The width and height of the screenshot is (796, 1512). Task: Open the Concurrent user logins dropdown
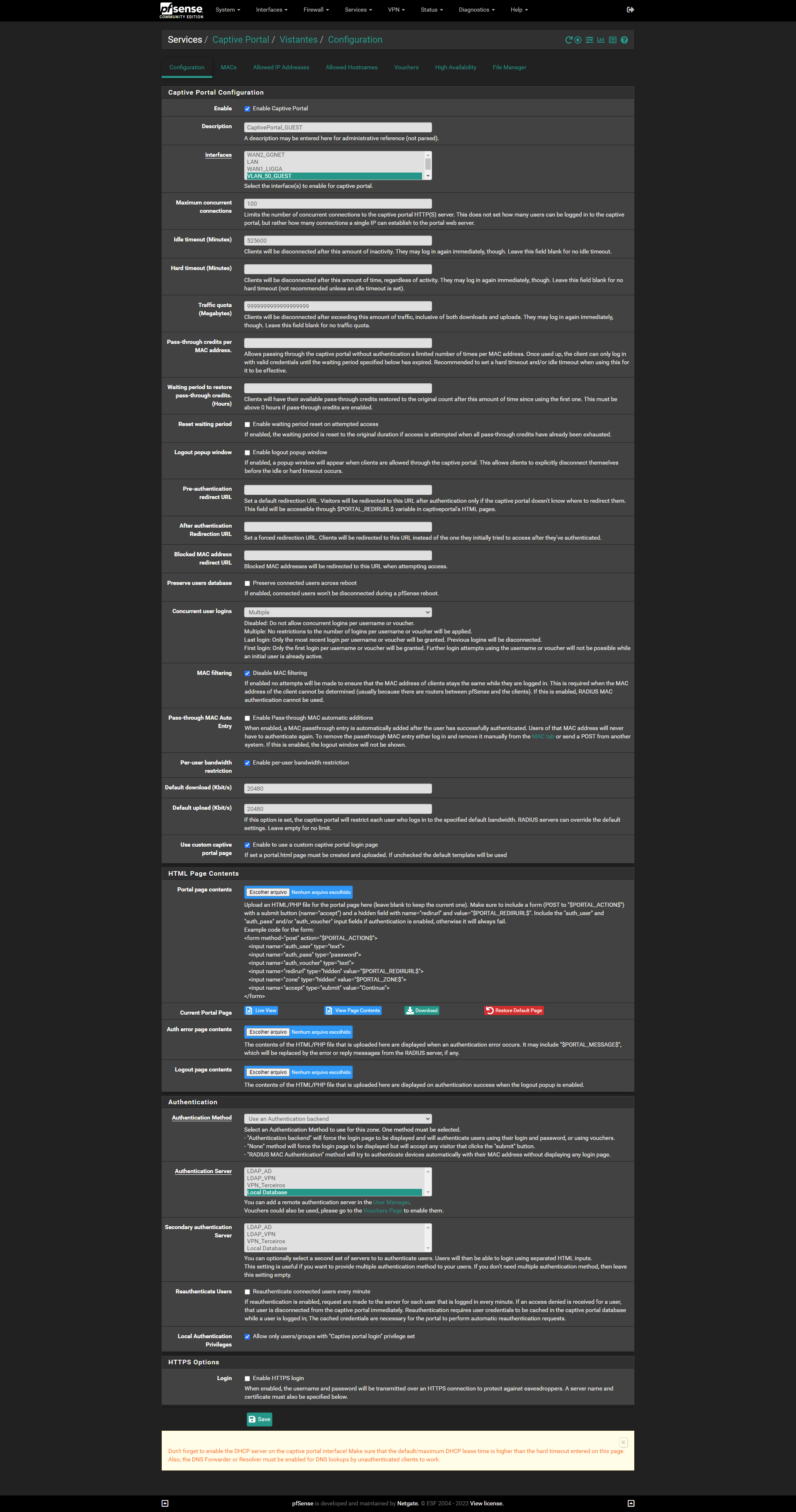(338, 612)
